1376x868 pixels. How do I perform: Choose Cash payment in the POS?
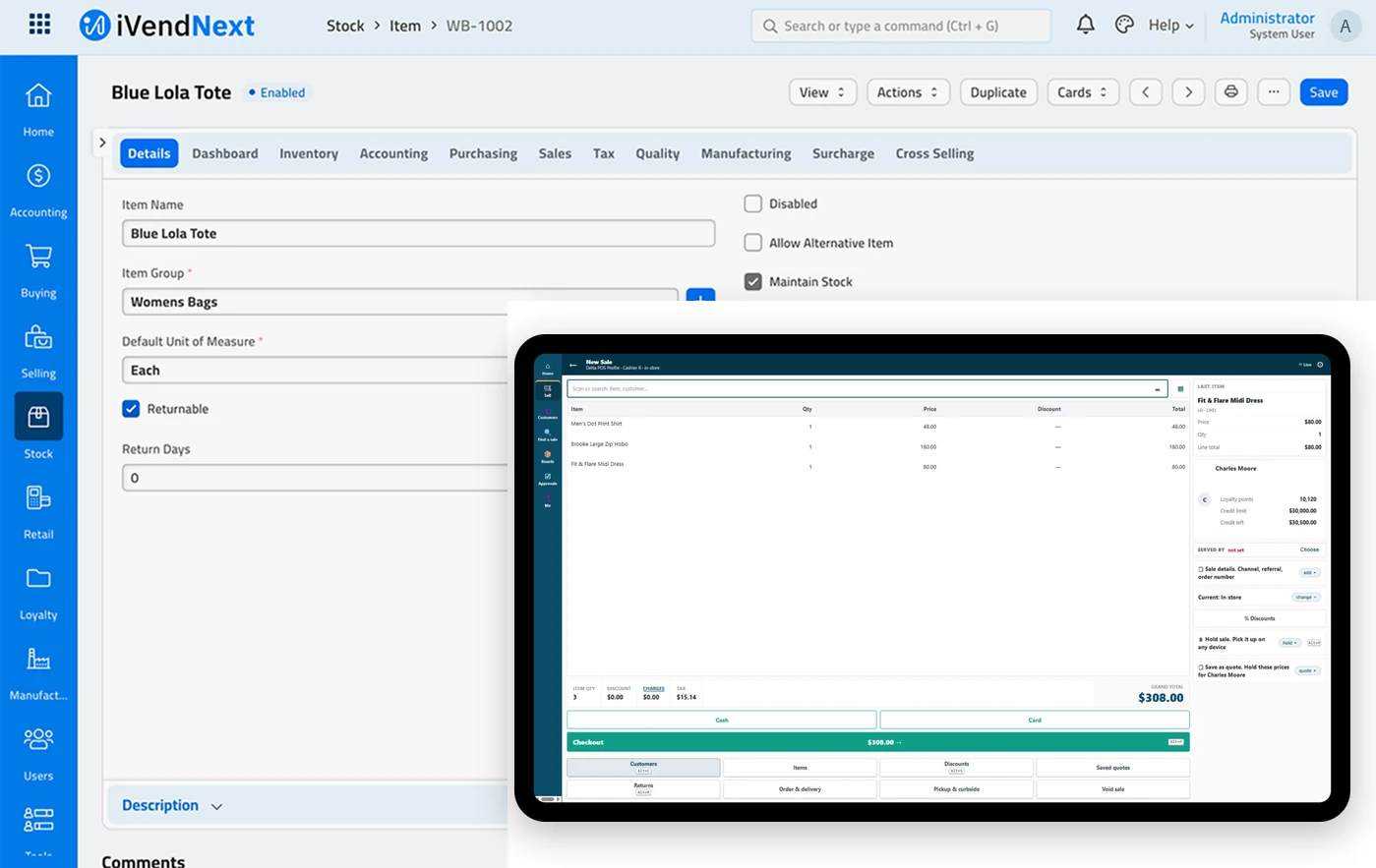722,721
